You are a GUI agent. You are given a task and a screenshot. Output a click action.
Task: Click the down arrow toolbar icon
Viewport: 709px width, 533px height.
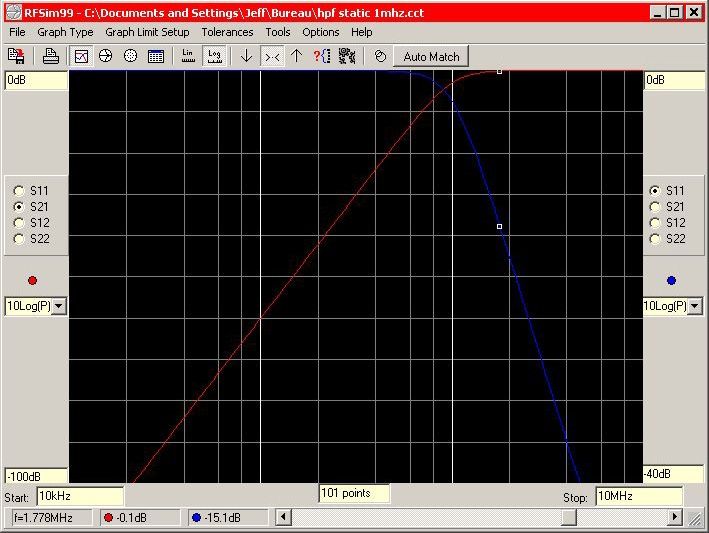(x=246, y=56)
